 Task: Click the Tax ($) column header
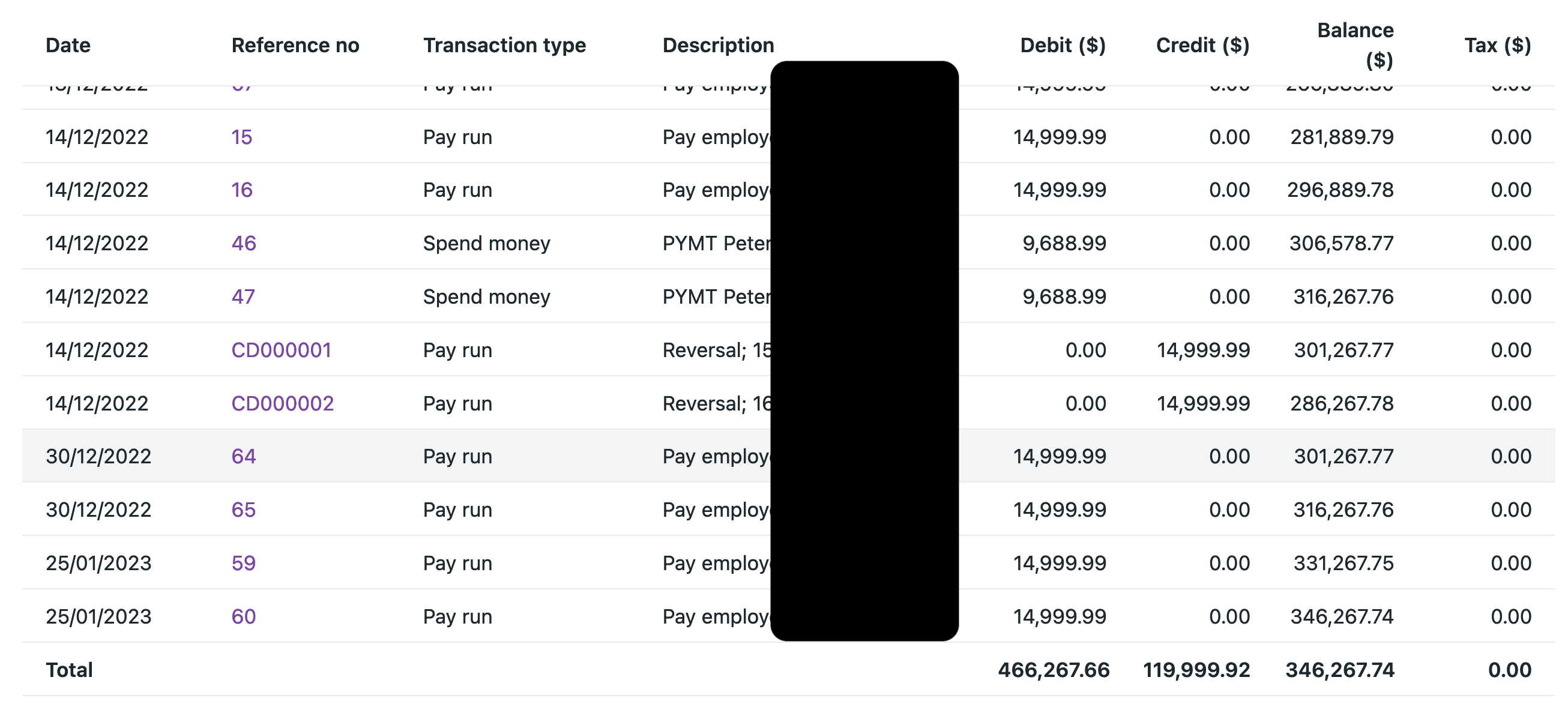pyautogui.click(x=1497, y=45)
